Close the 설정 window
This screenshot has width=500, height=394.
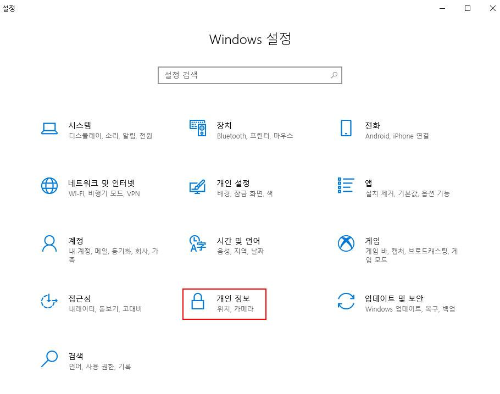tap(493, 8)
